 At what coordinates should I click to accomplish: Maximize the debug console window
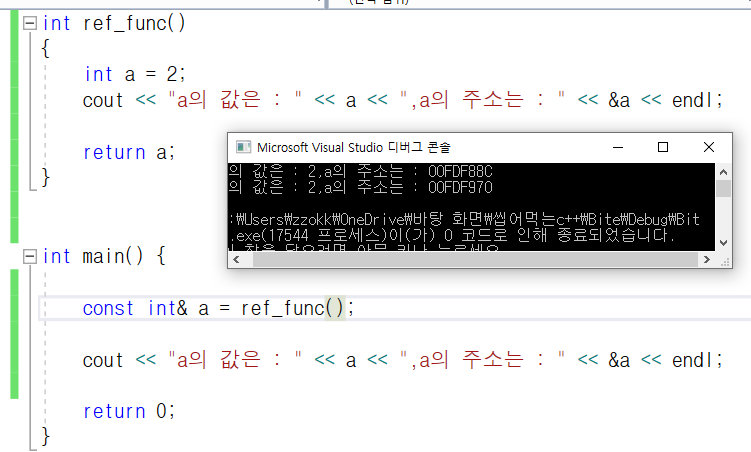point(663,147)
